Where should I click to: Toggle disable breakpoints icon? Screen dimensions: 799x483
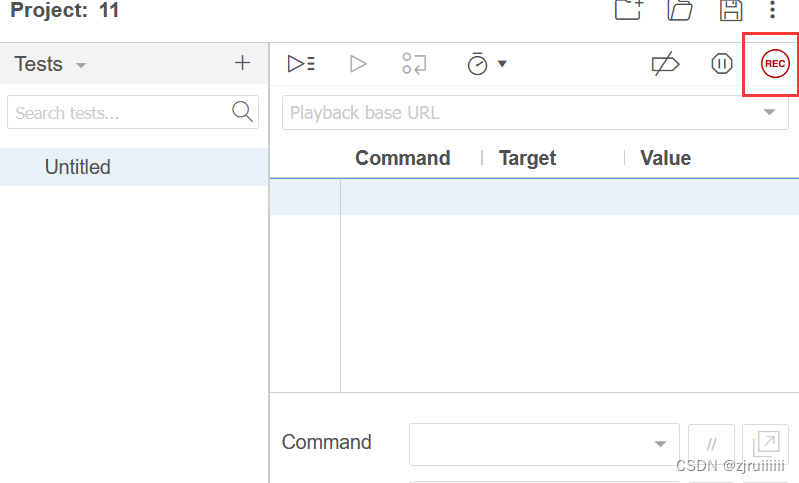tap(665, 64)
